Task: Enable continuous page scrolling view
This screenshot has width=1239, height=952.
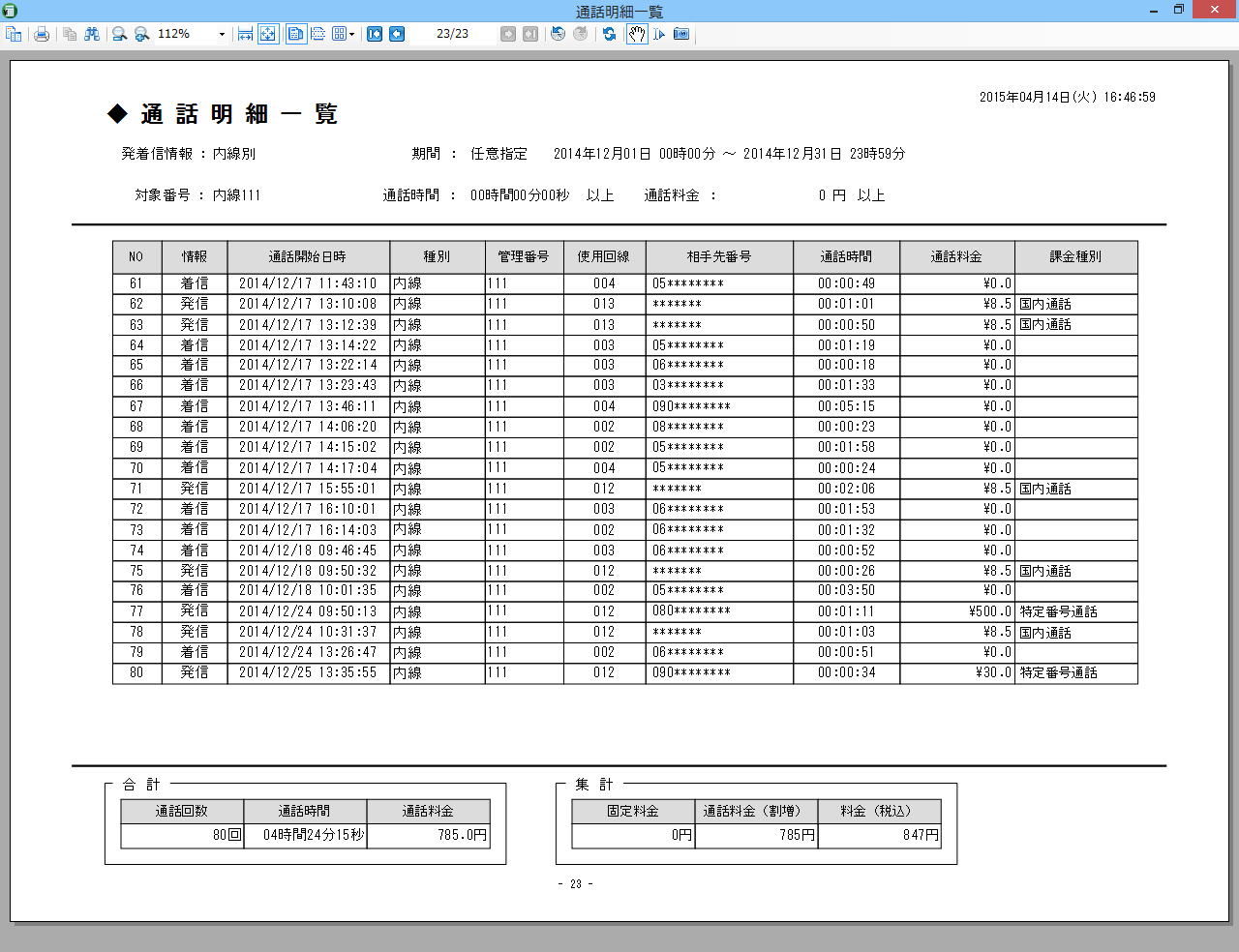Action: (317, 34)
